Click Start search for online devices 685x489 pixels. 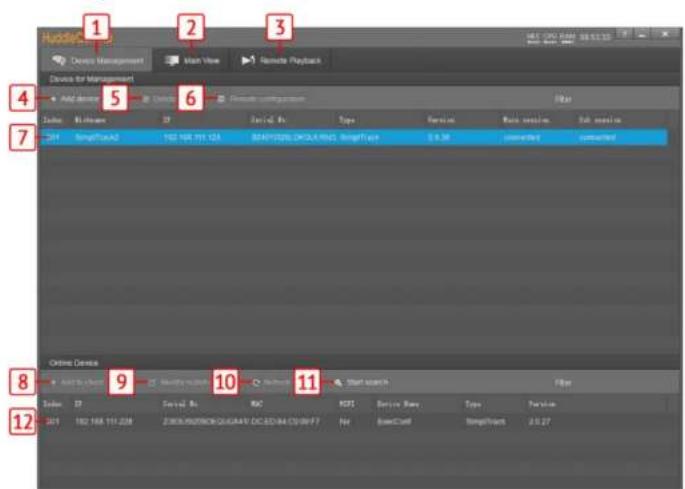(361, 382)
